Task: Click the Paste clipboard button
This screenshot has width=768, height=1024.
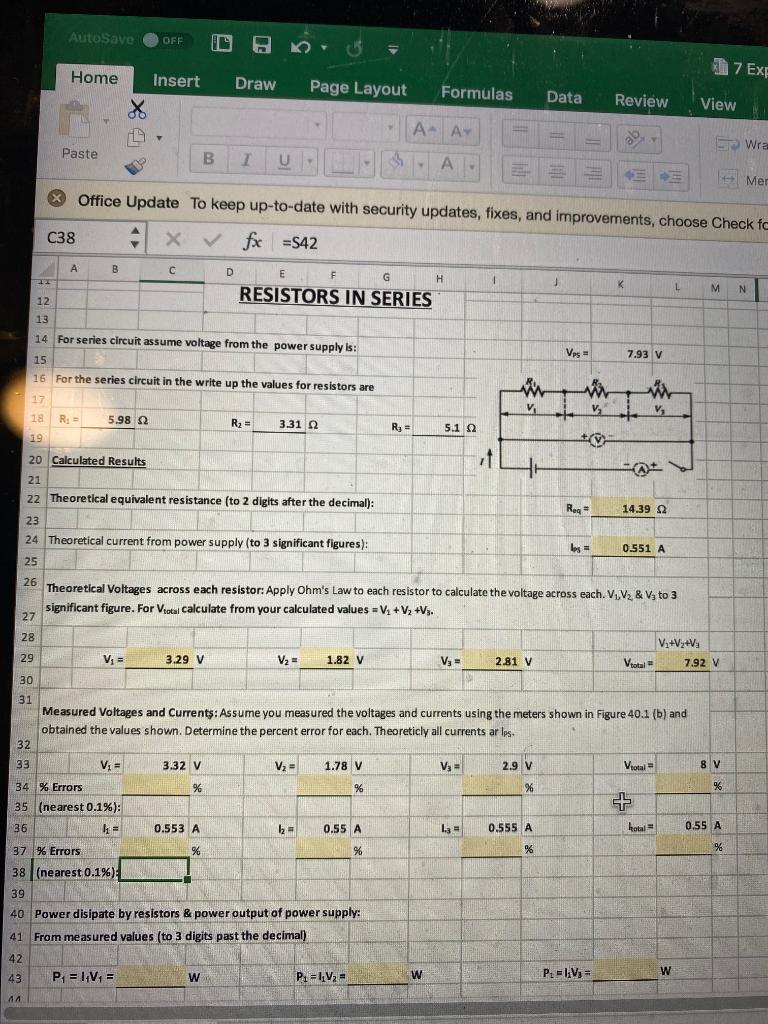Action: [78, 131]
